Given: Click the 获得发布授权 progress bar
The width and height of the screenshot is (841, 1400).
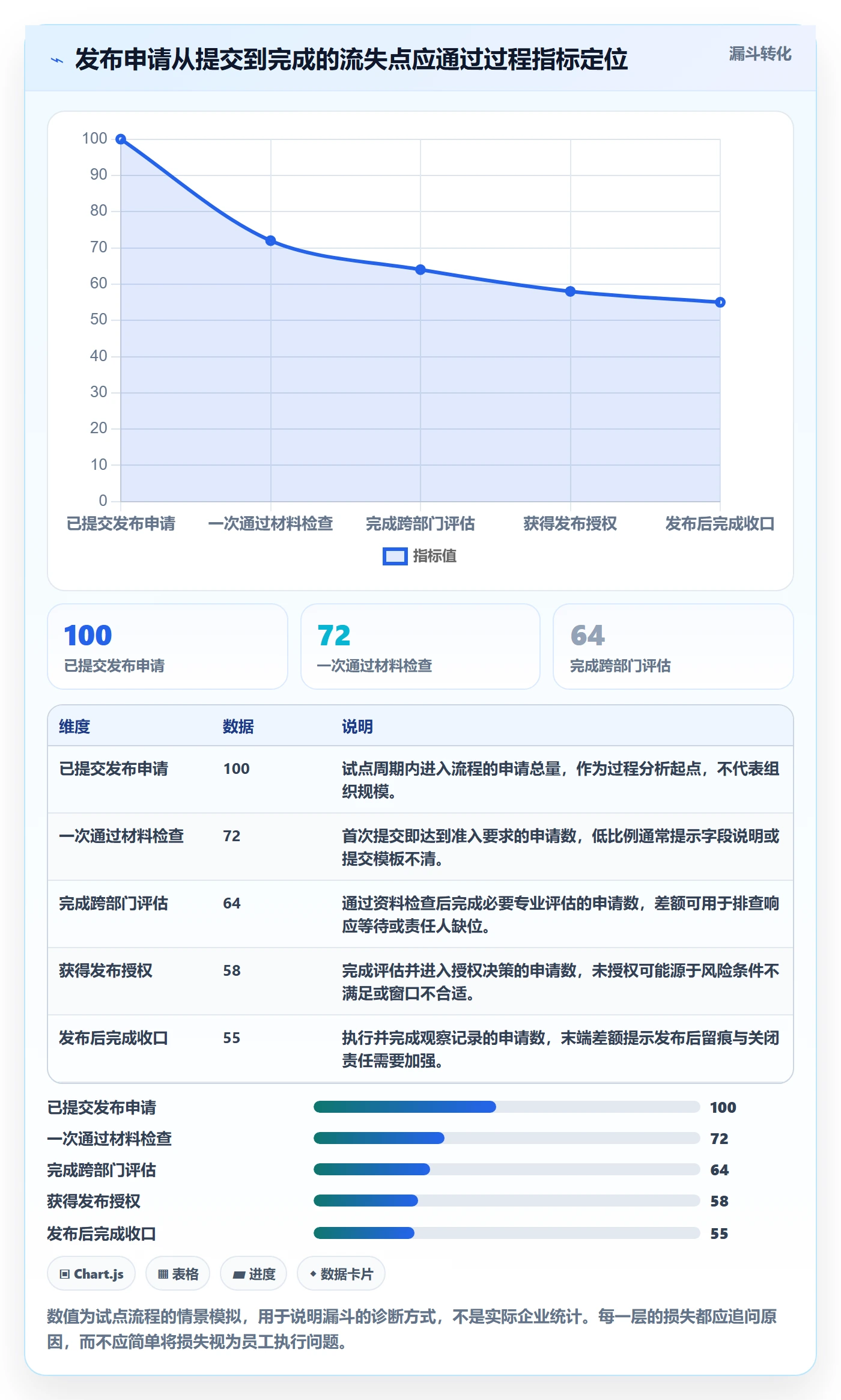Looking at the screenshot, I should (x=507, y=1201).
